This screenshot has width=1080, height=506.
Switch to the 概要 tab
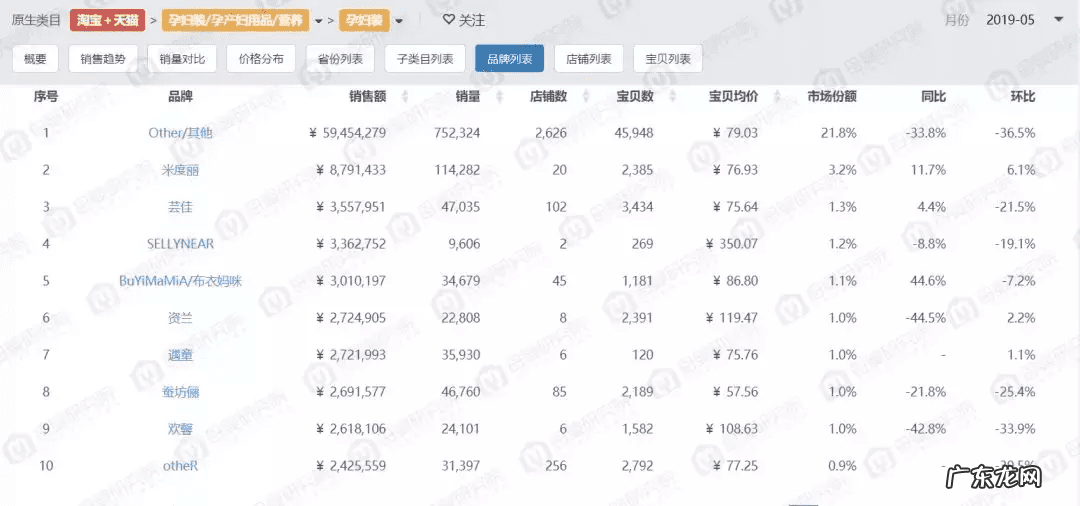tap(35, 59)
